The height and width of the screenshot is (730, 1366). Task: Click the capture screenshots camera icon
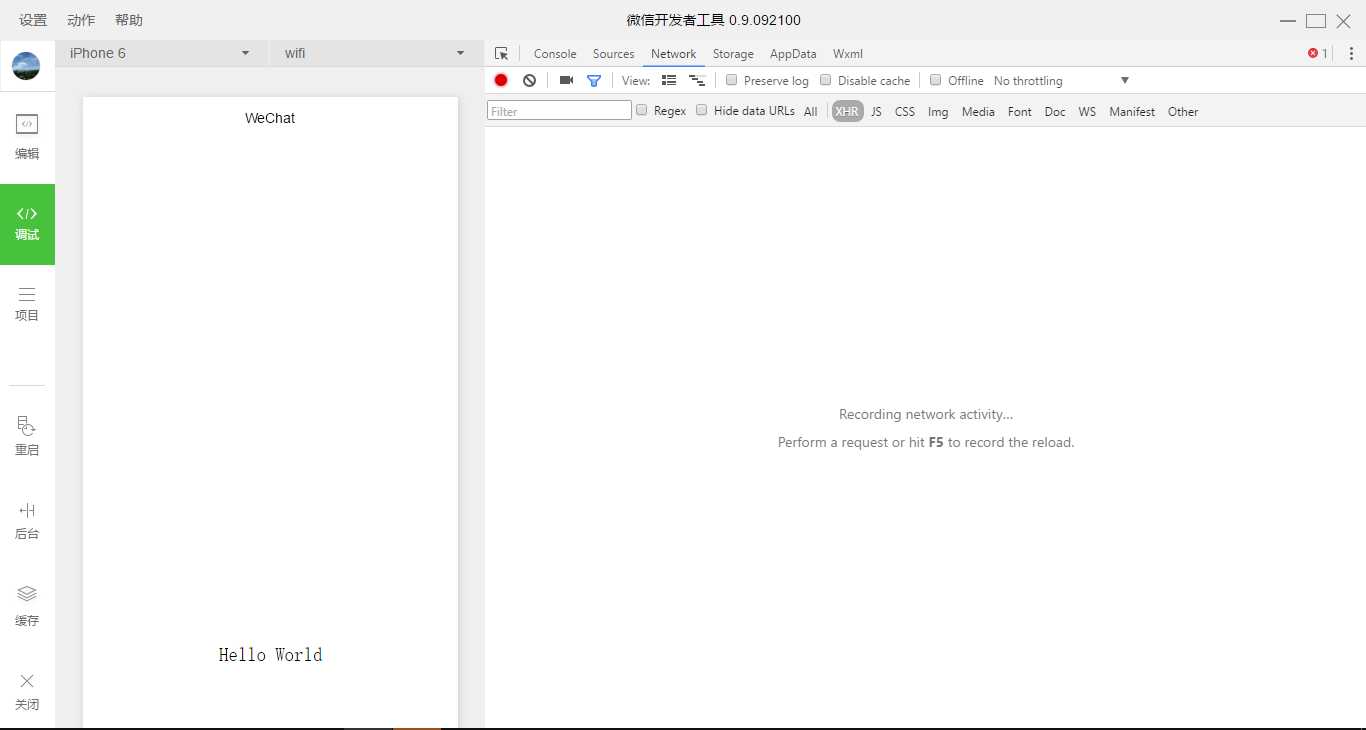[x=566, y=80]
